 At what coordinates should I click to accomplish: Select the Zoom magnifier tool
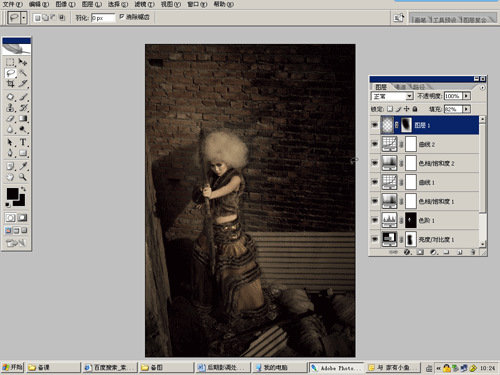coord(23,177)
